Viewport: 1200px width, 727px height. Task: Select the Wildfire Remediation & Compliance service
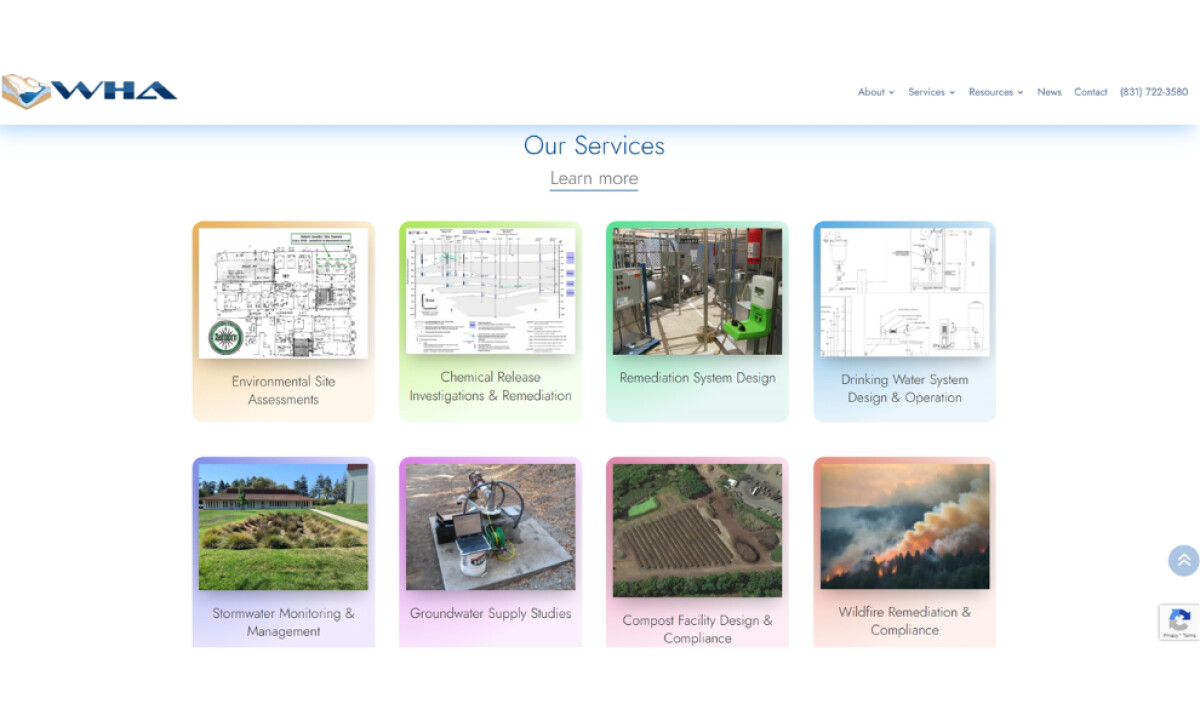point(903,550)
